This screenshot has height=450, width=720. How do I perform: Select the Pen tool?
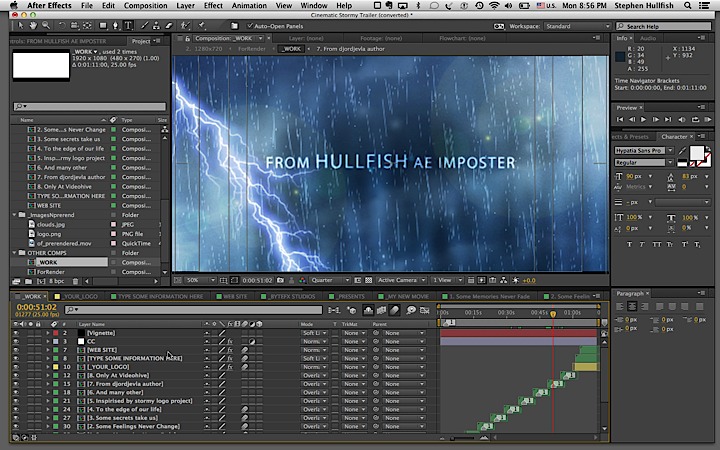(115, 26)
